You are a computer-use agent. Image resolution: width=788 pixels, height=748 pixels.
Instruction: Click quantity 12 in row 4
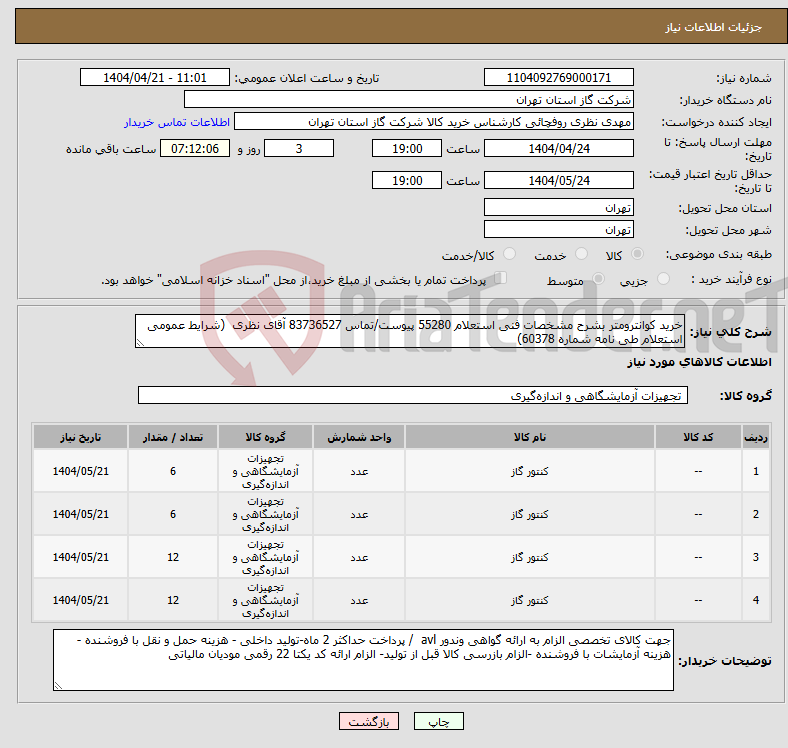pos(173,600)
